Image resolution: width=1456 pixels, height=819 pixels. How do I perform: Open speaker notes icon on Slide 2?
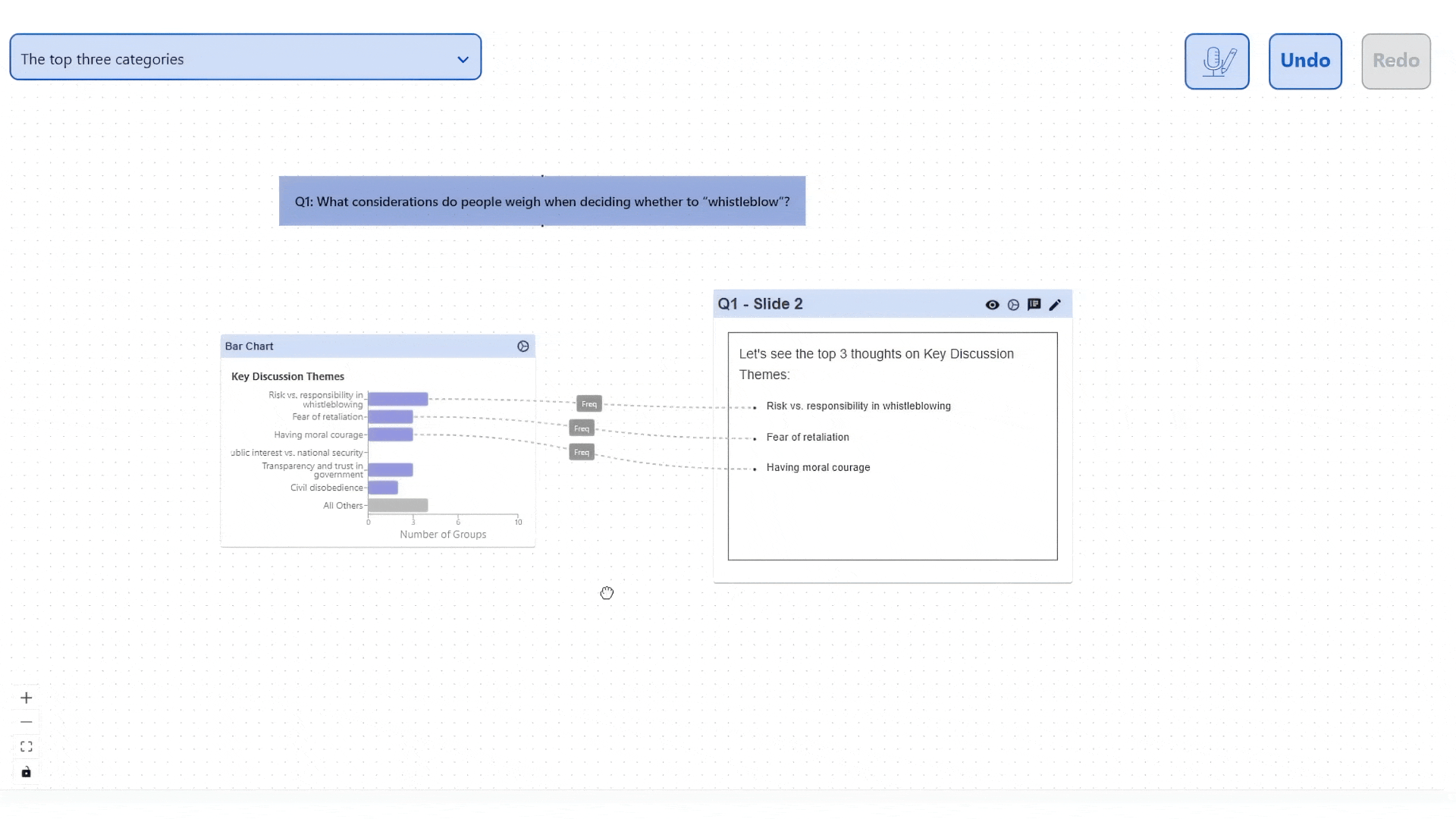(x=1034, y=305)
